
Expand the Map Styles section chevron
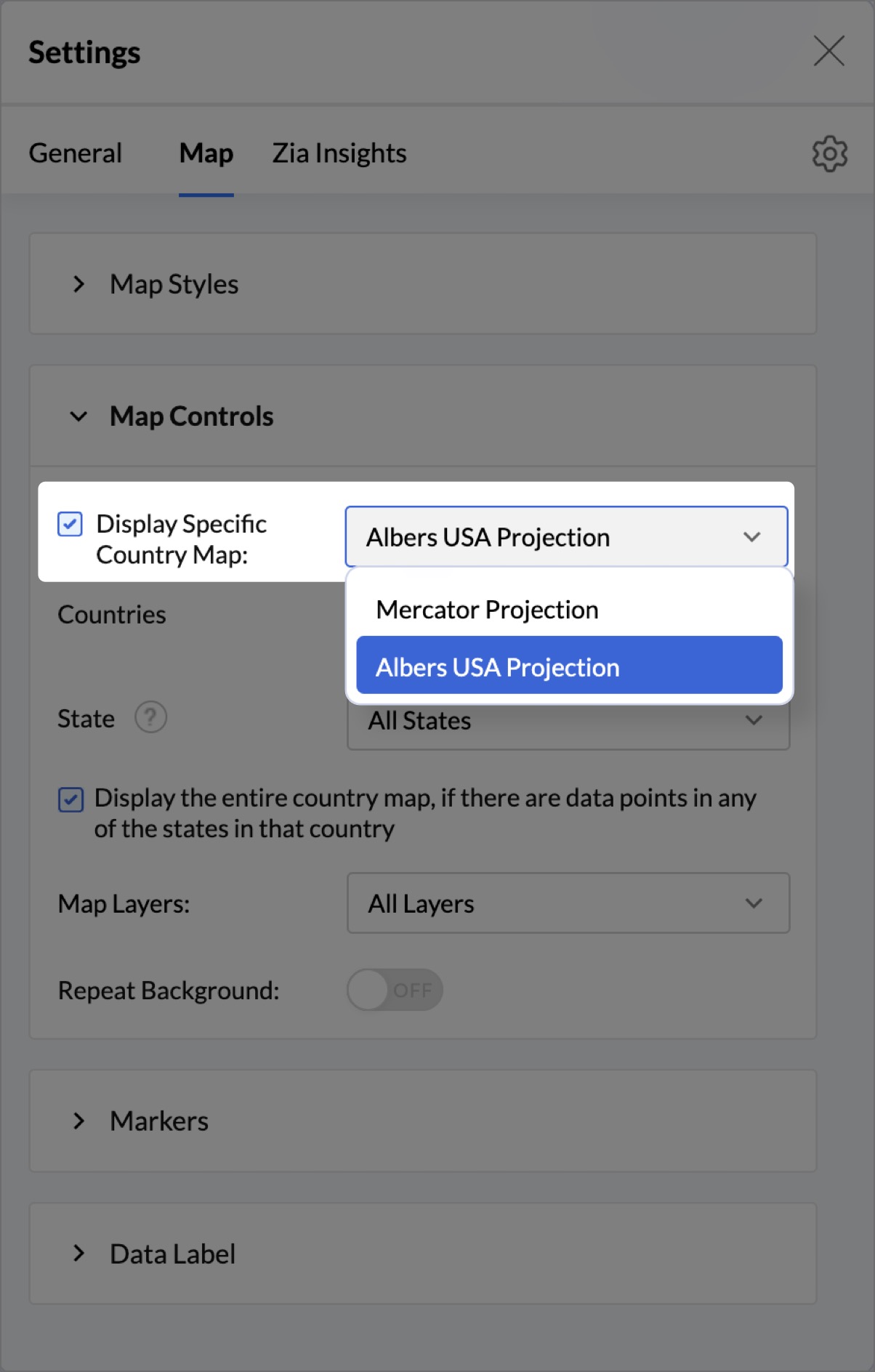point(79,284)
